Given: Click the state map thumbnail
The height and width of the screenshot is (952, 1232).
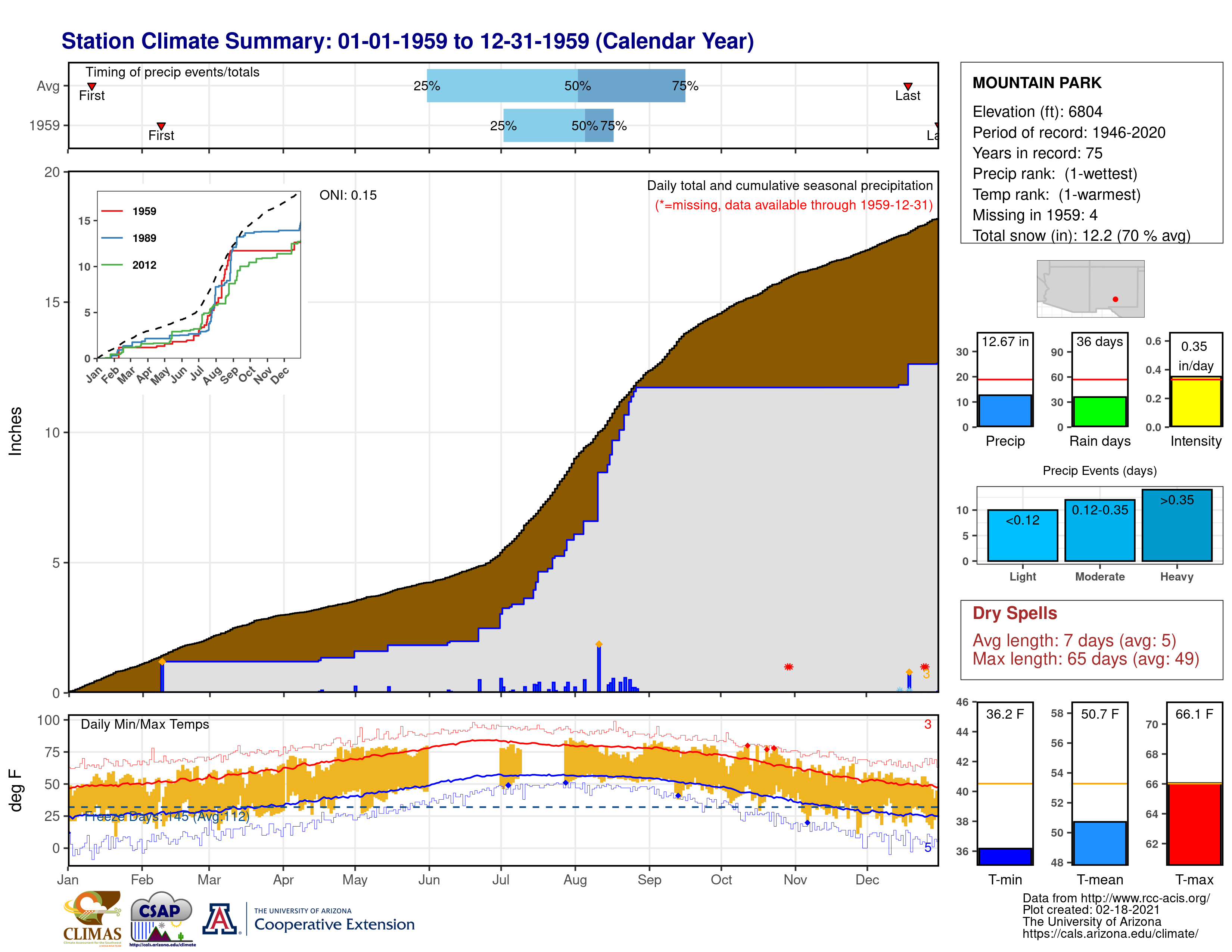Looking at the screenshot, I should coord(1091,288).
